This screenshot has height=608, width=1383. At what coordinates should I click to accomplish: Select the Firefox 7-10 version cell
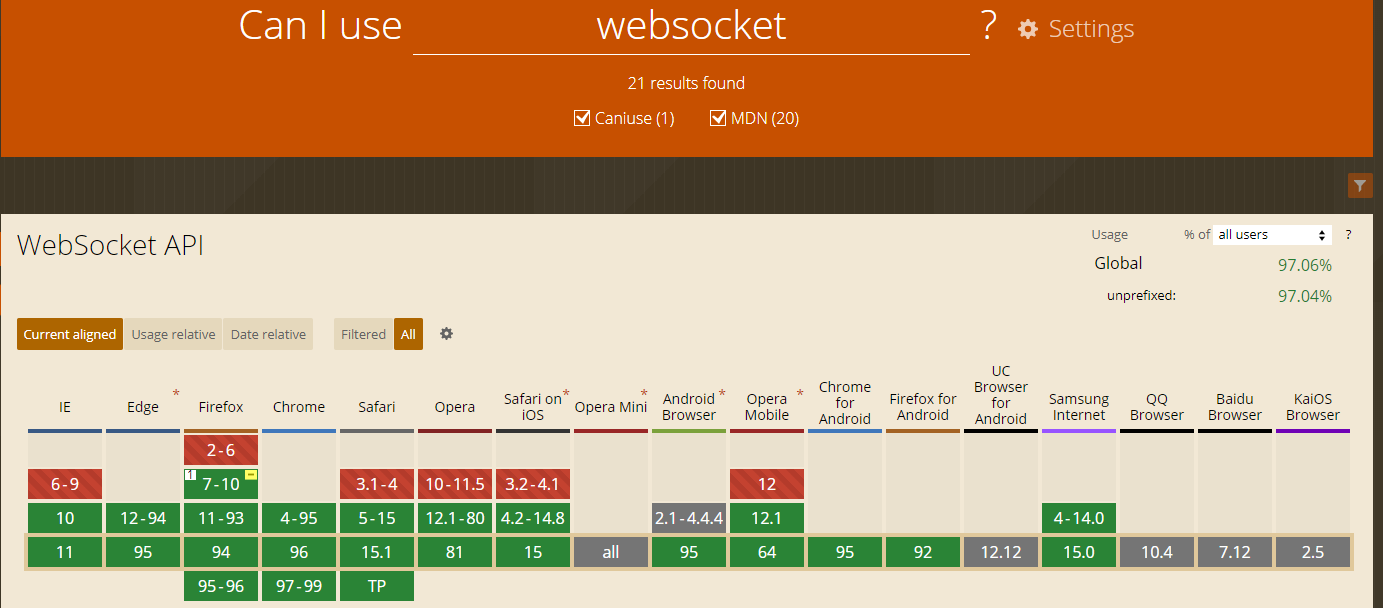(221, 484)
